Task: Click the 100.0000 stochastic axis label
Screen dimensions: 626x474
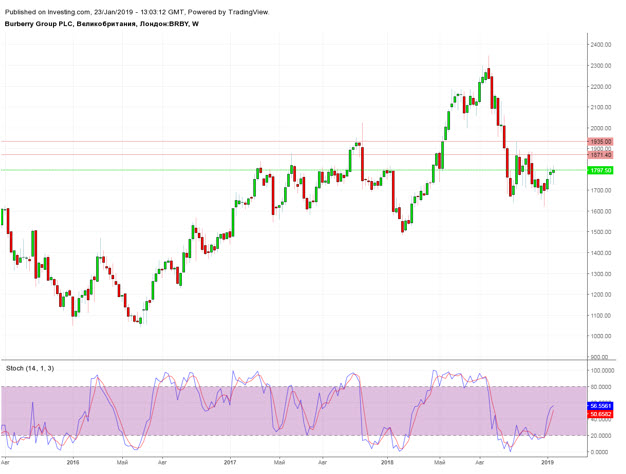Action: pos(602,371)
